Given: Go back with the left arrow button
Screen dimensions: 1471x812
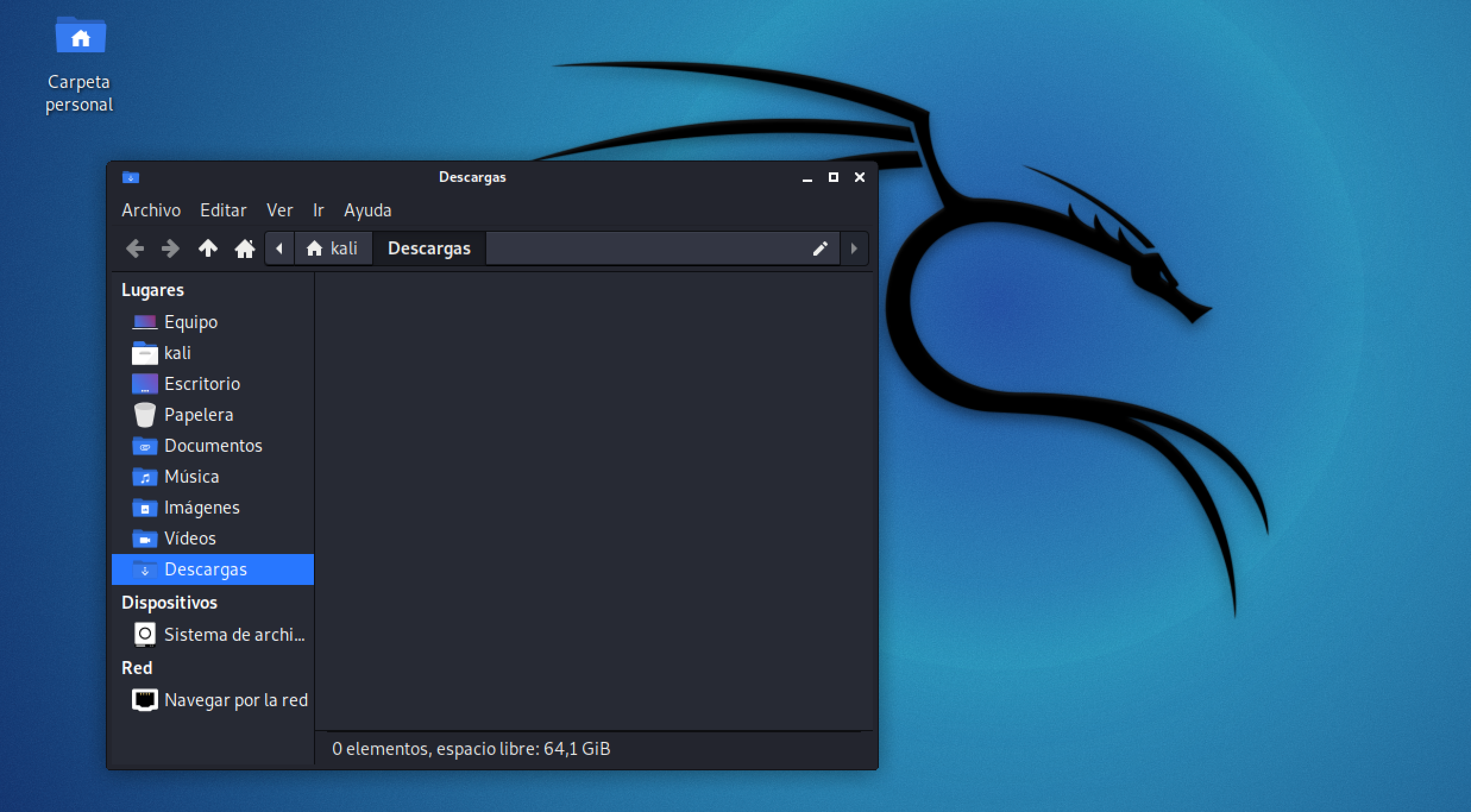Looking at the screenshot, I should (x=135, y=248).
